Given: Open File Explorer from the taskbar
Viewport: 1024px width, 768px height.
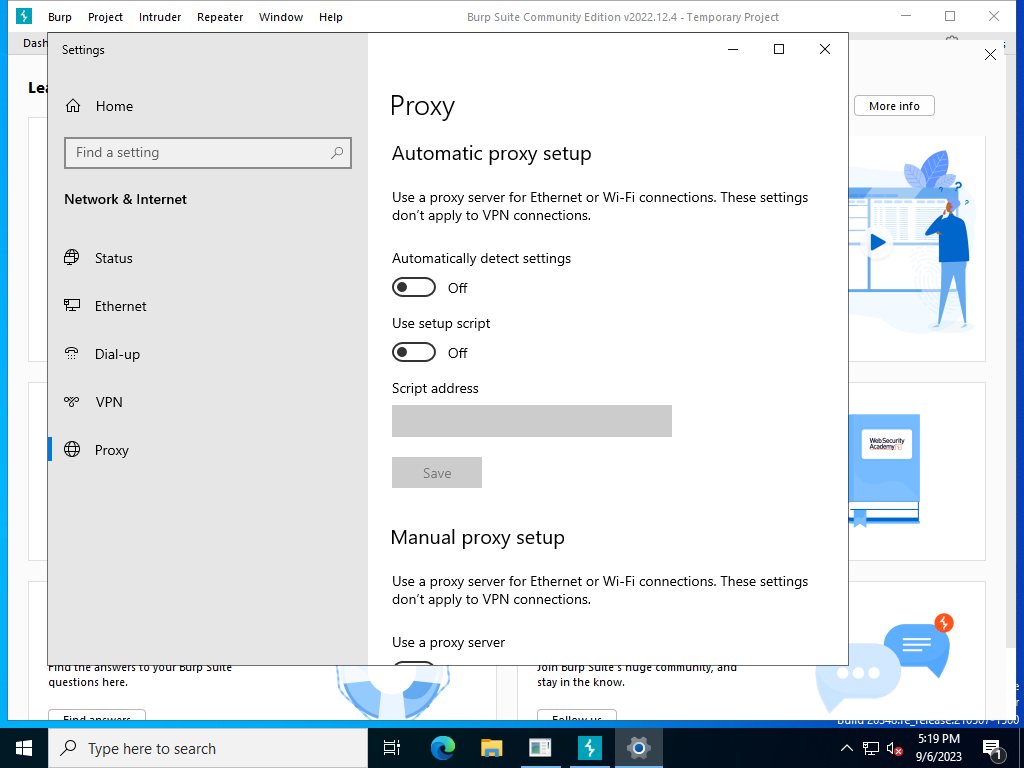Looking at the screenshot, I should pyautogui.click(x=492, y=748).
